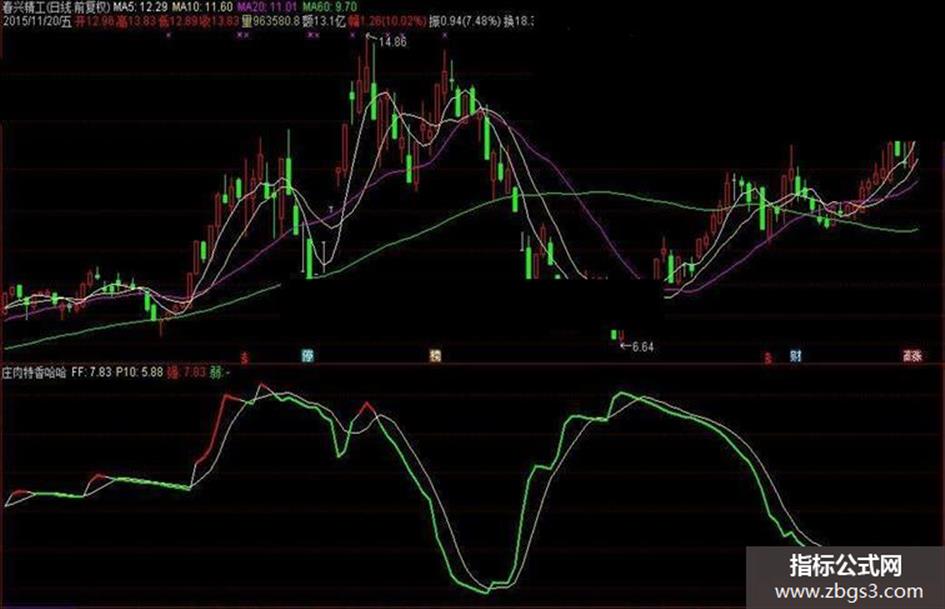
Task: Click the blue 障 event marker icon
Action: point(307,356)
